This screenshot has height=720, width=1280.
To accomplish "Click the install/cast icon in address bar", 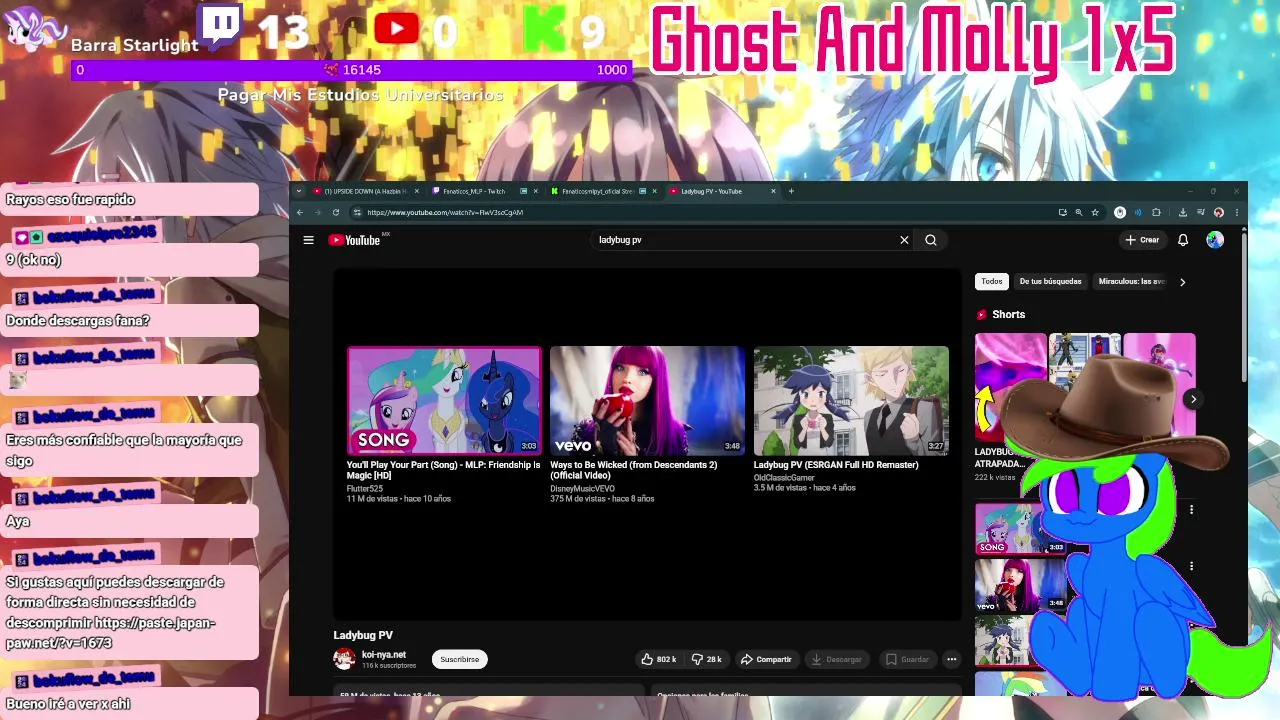I will 1062,212.
